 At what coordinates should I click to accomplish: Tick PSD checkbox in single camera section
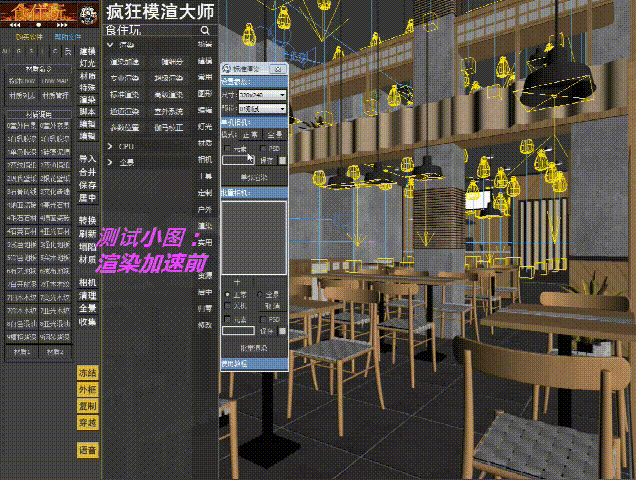(x=263, y=149)
